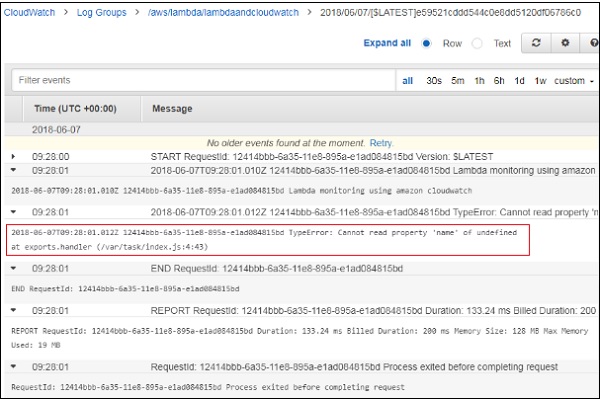Click the Expand all link
Screen dimensions: 600x399
tap(387, 43)
